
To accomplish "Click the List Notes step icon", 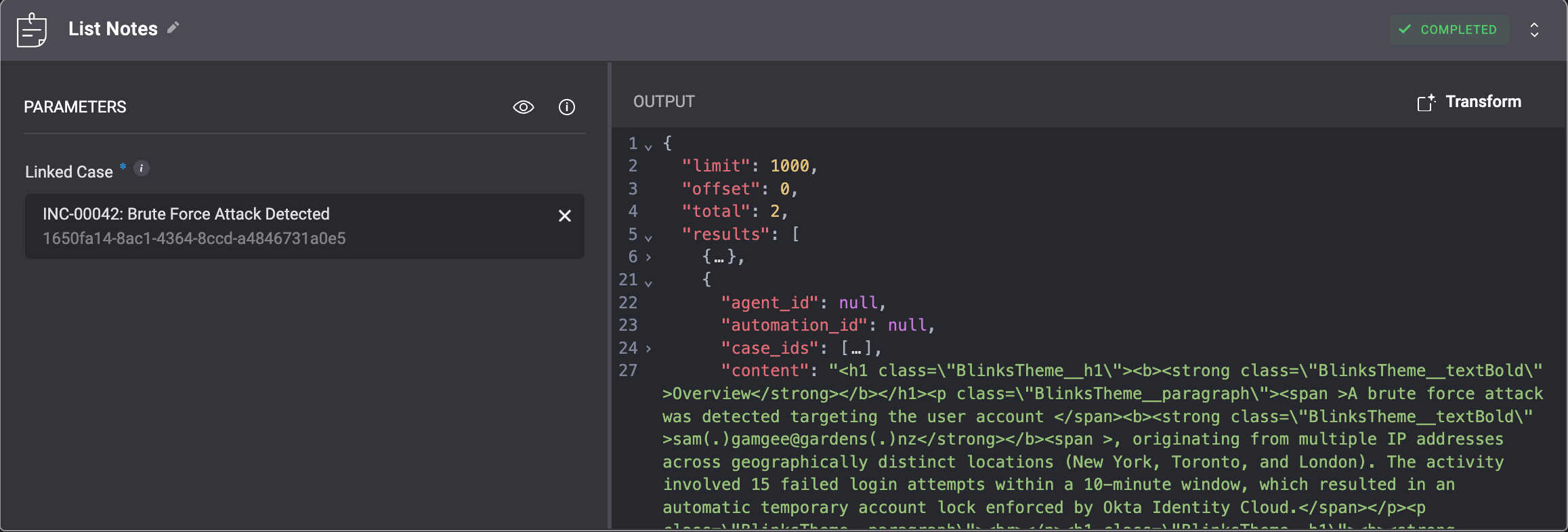I will 31,30.
